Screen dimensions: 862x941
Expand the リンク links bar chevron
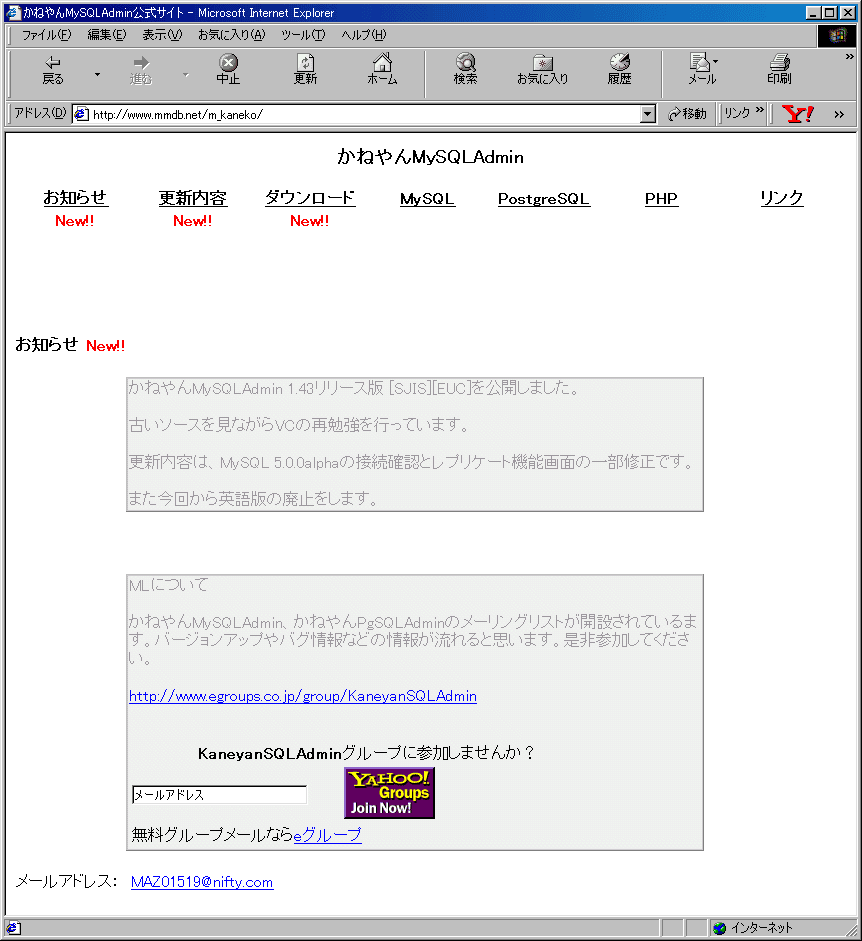tap(760, 110)
